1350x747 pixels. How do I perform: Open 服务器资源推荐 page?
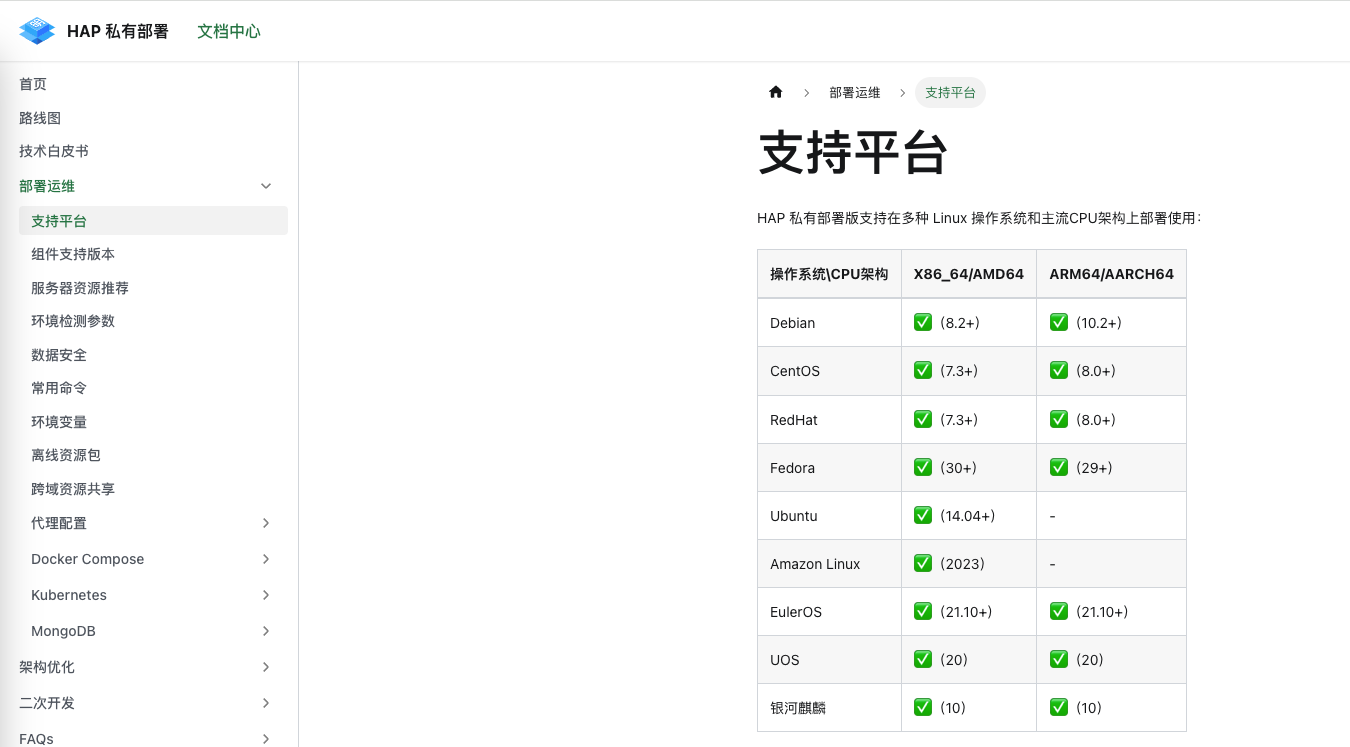click(80, 288)
